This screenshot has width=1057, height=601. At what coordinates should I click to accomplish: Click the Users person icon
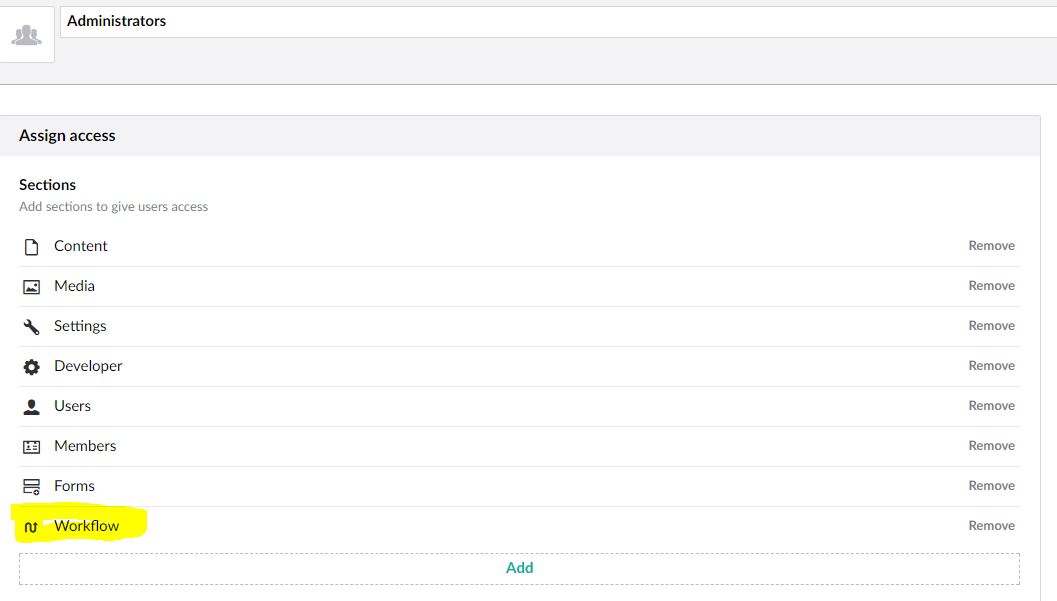[31, 406]
